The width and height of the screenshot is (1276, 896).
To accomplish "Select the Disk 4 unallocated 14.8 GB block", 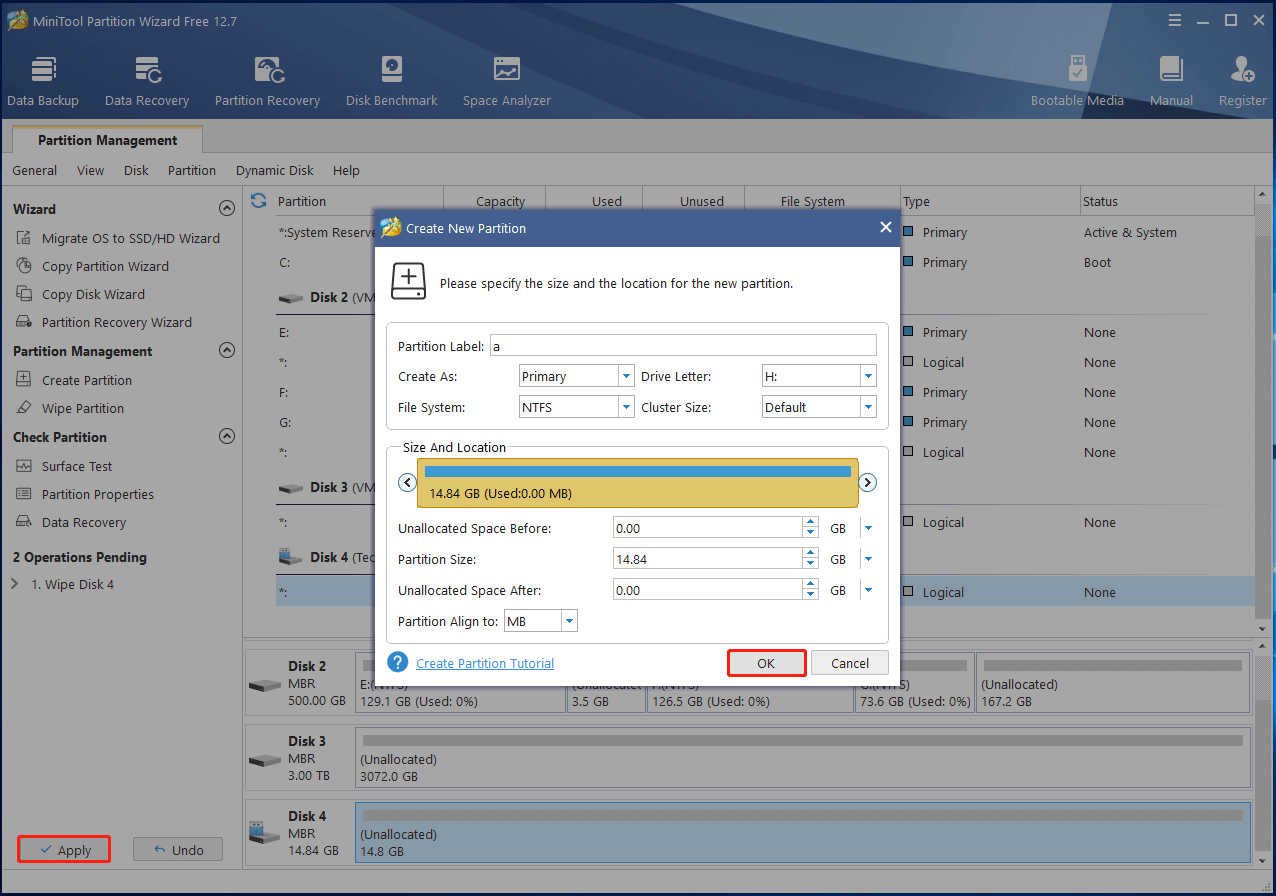I will (x=803, y=832).
